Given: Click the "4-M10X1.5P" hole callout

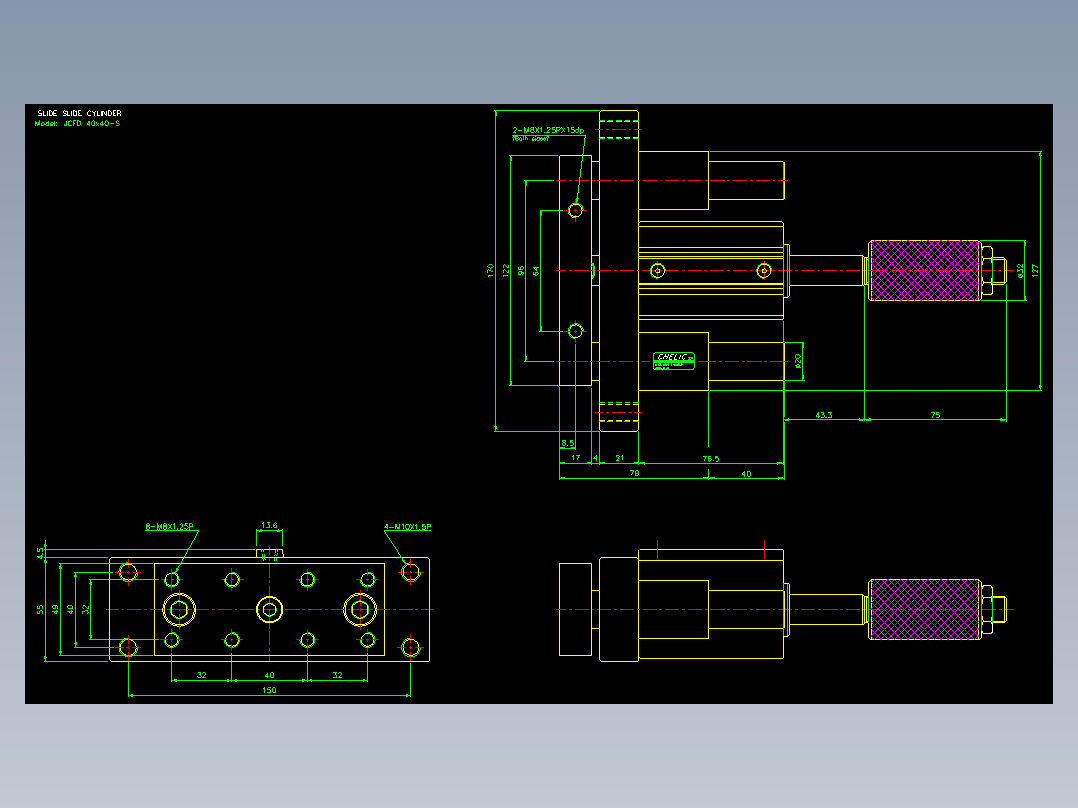Looking at the screenshot, I should tap(408, 527).
